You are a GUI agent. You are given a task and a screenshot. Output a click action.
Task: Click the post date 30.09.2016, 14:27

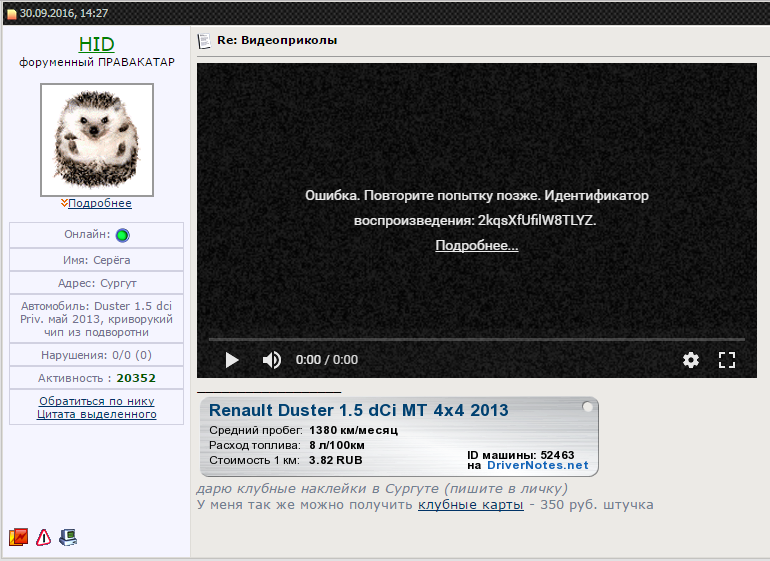[64, 13]
